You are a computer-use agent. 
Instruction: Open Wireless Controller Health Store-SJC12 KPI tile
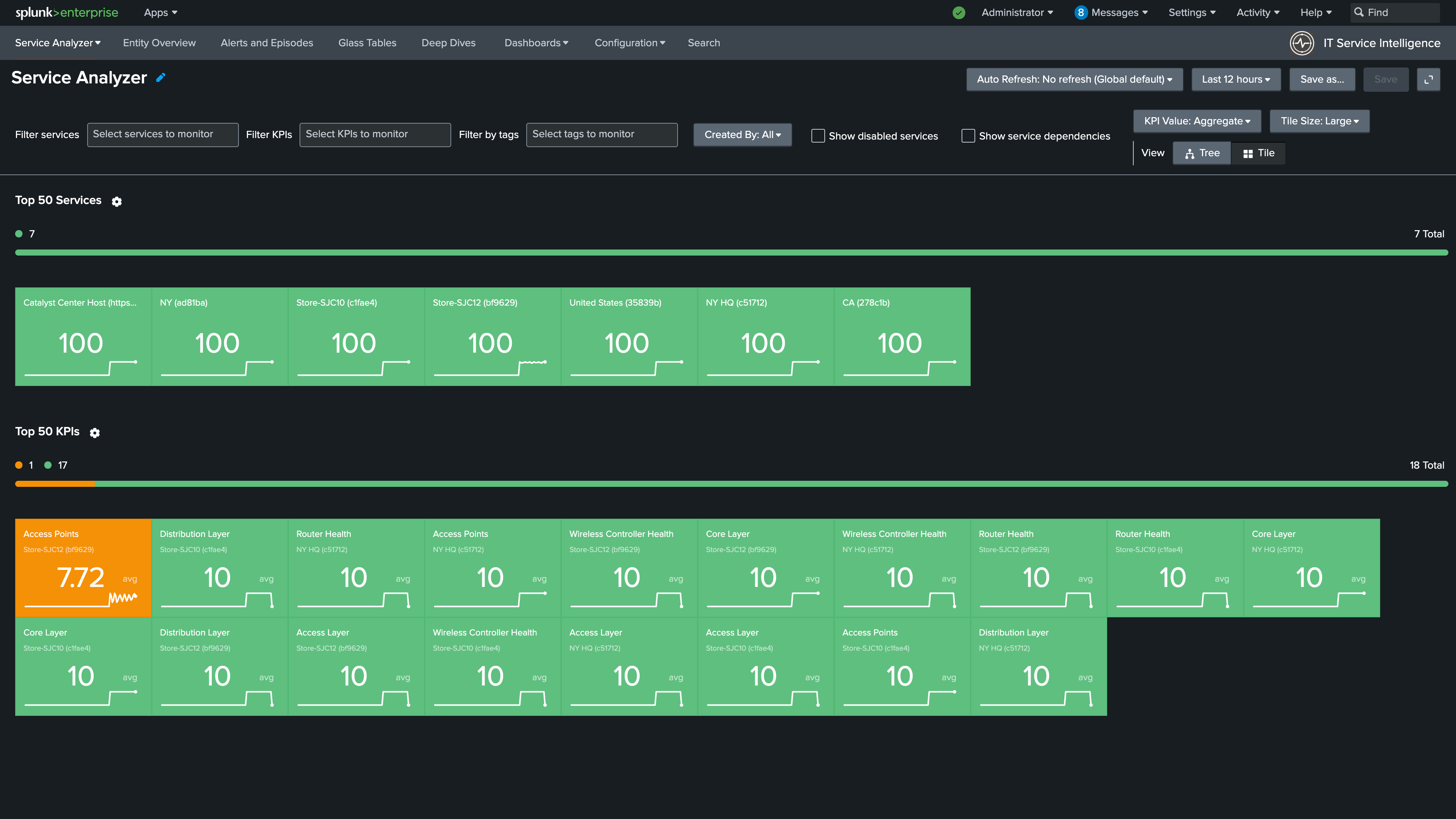[629, 568]
